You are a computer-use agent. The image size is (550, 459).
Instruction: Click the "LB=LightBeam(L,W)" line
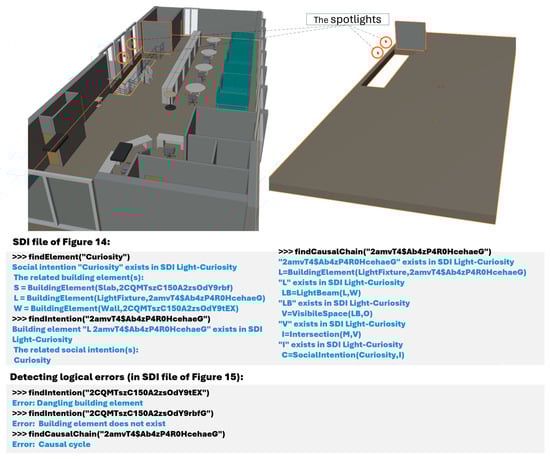pos(321,293)
